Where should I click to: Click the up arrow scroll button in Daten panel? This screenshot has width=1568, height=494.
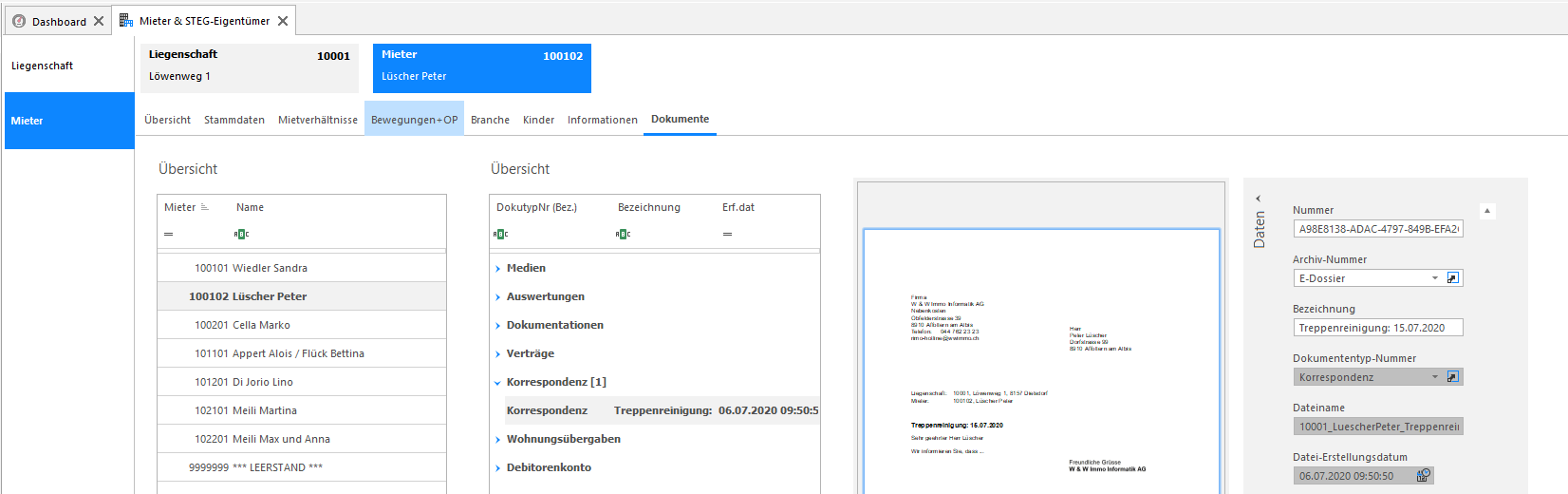coord(1487,211)
